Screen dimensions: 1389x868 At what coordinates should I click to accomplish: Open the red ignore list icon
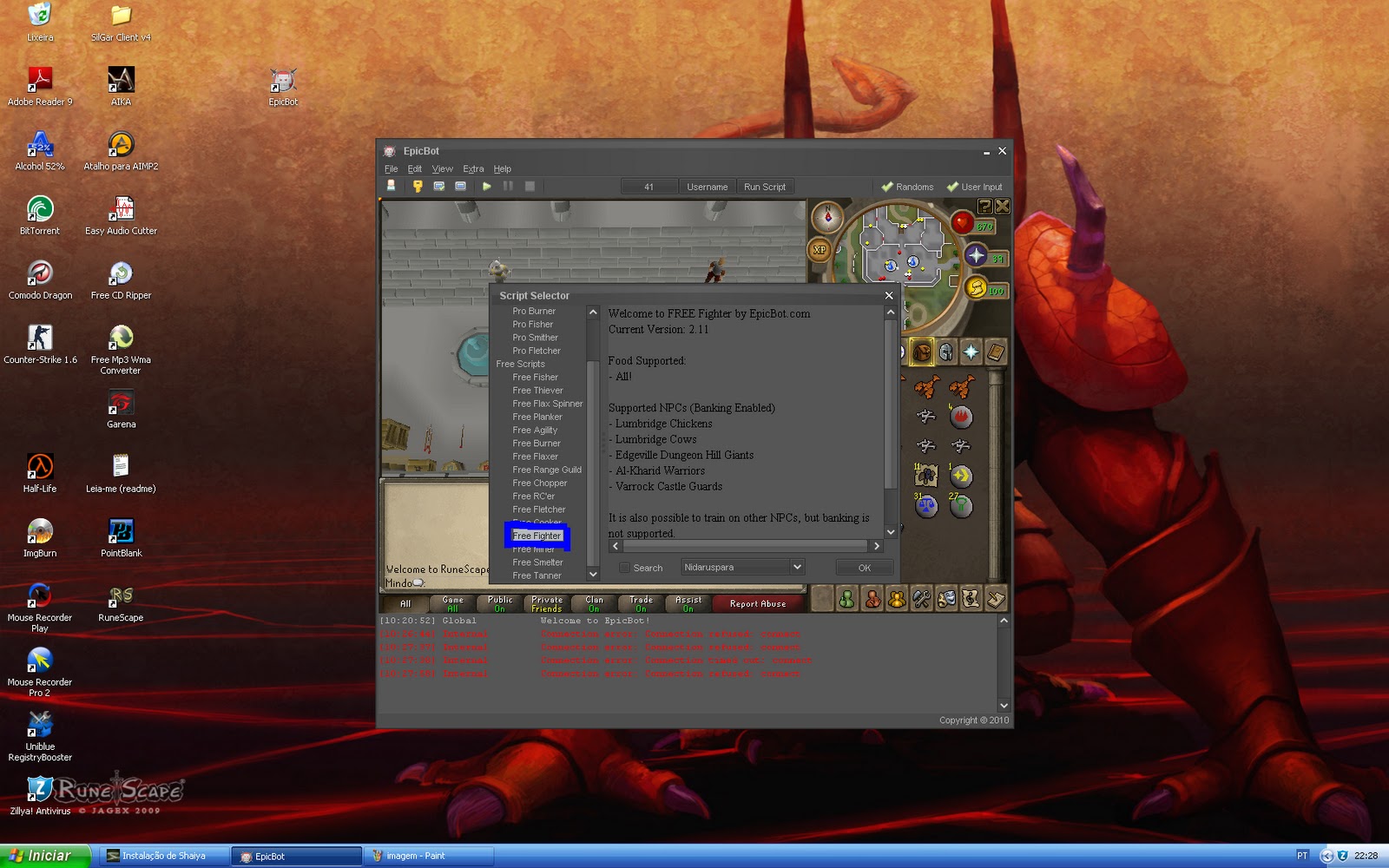pos(872,599)
